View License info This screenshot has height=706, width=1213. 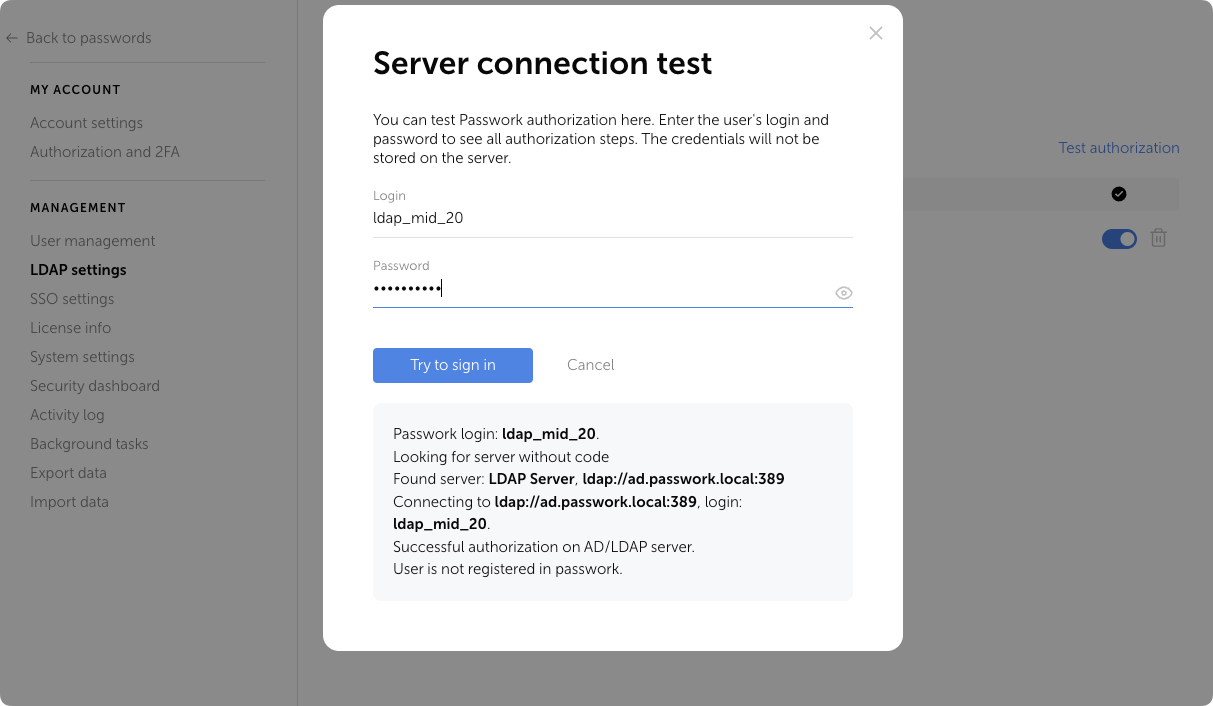coord(70,327)
